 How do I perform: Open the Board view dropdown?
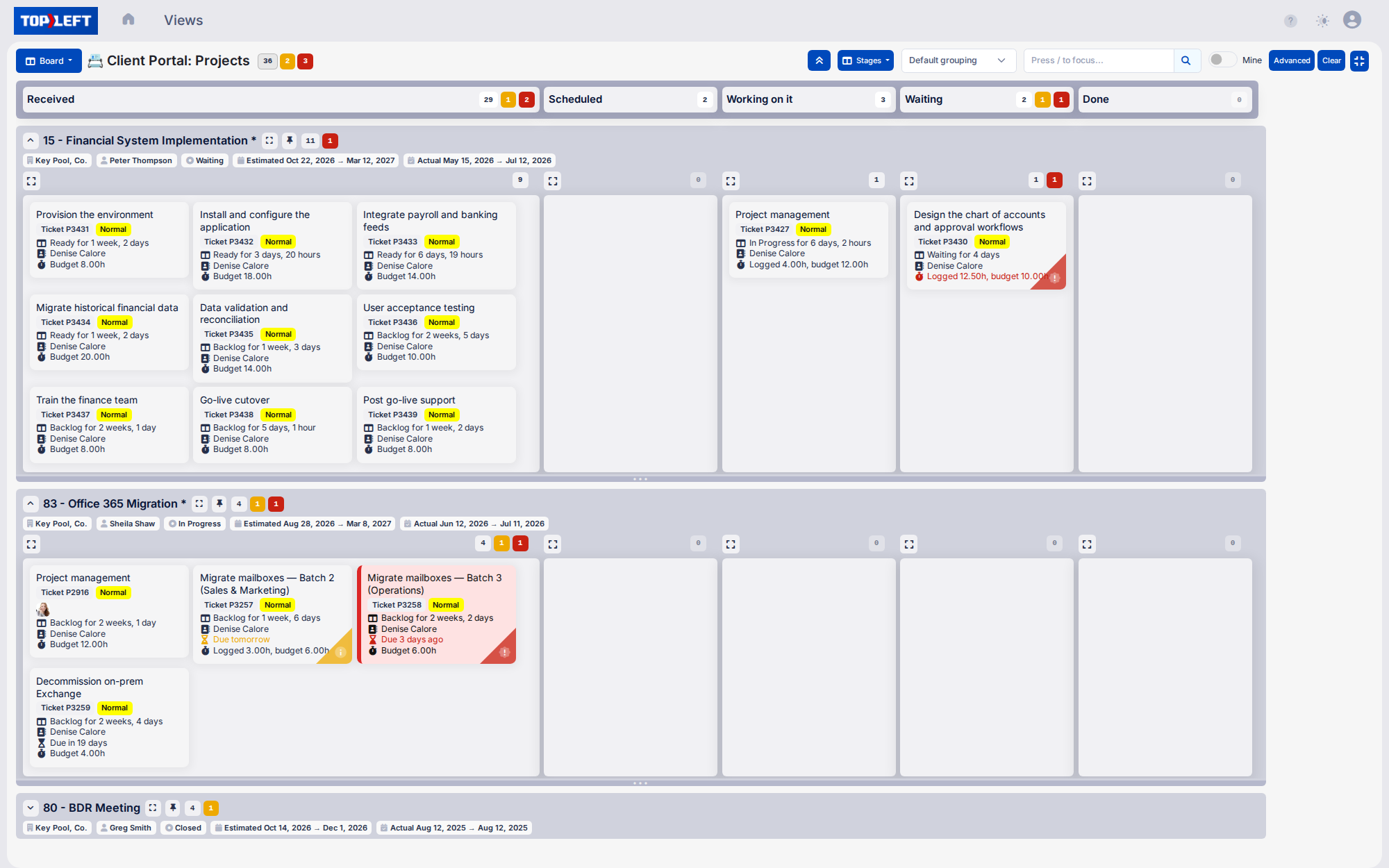(x=49, y=60)
